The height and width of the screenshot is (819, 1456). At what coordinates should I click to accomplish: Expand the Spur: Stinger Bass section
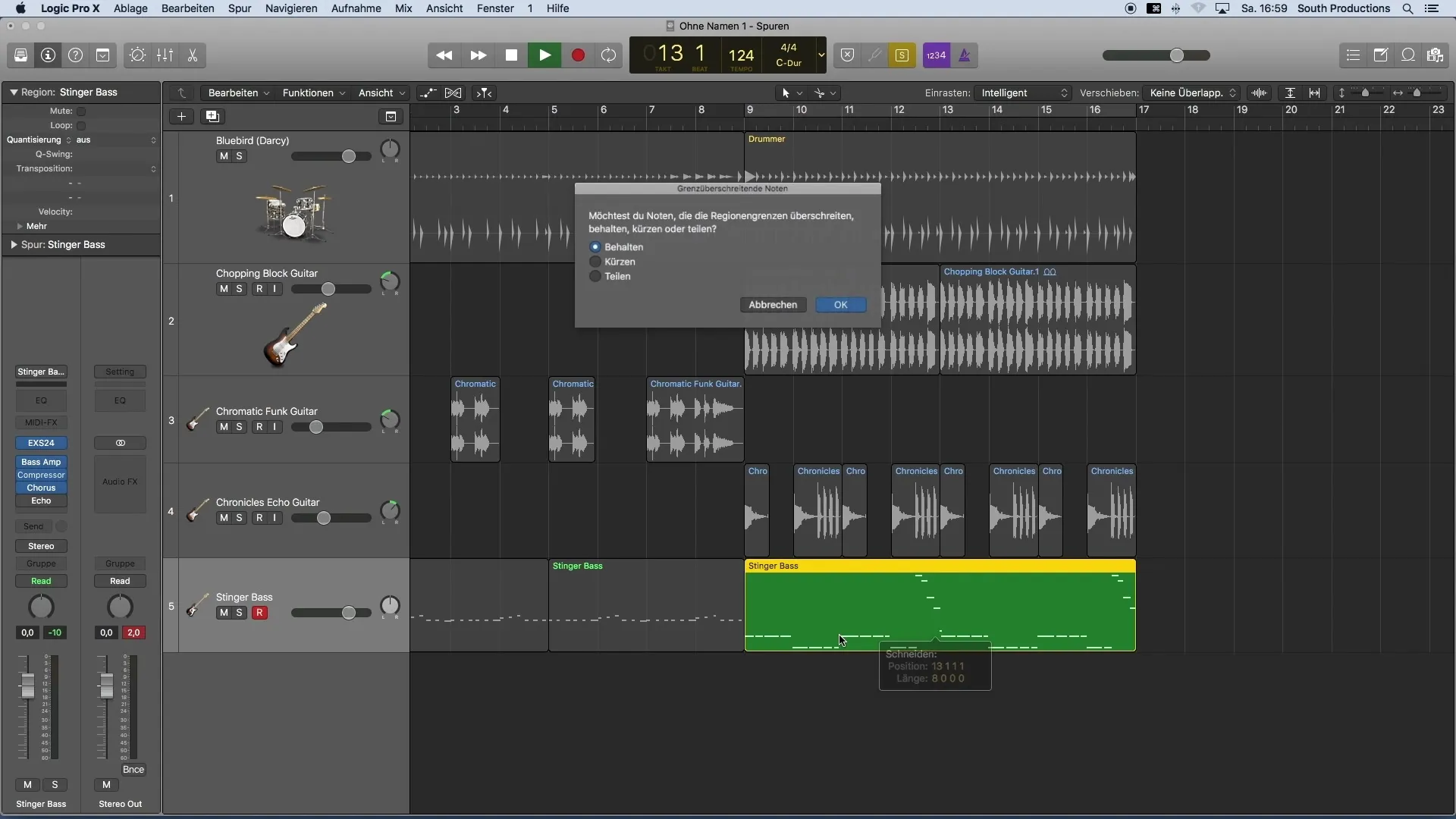tap(14, 245)
